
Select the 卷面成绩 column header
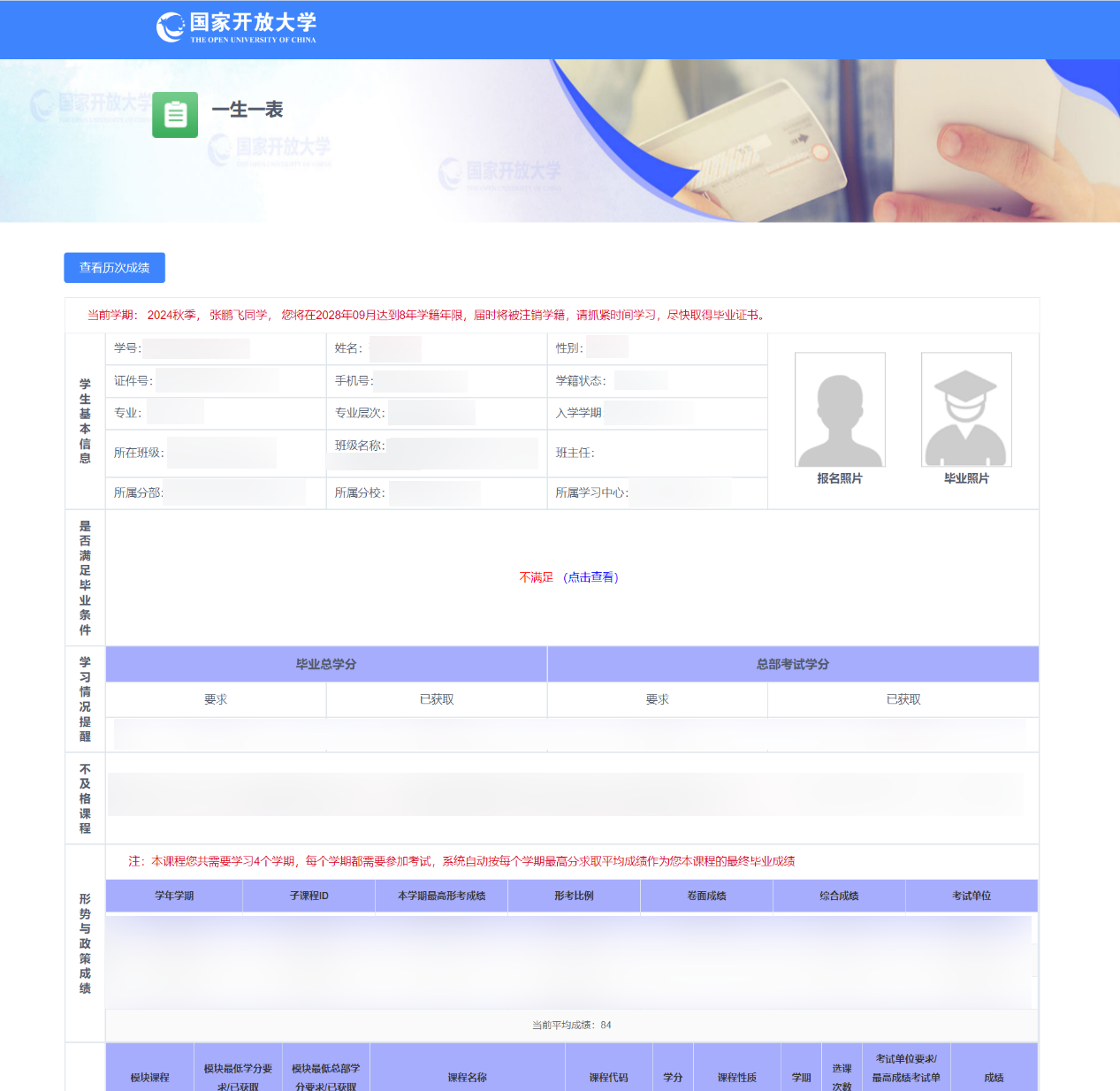(x=706, y=896)
